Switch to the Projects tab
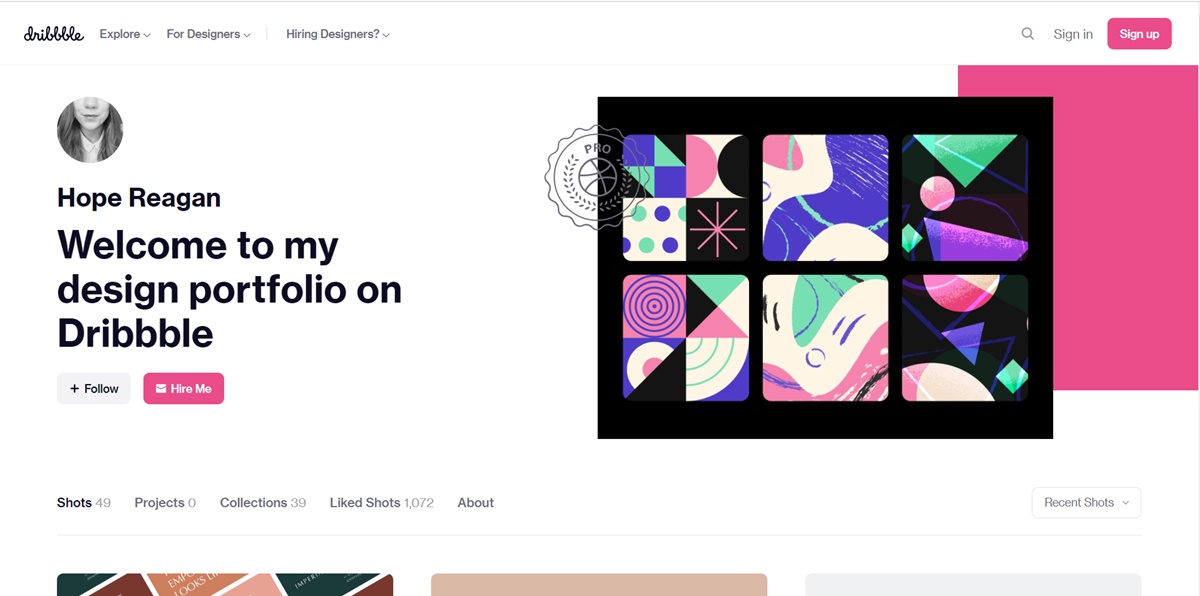The height and width of the screenshot is (596, 1200). 165,503
